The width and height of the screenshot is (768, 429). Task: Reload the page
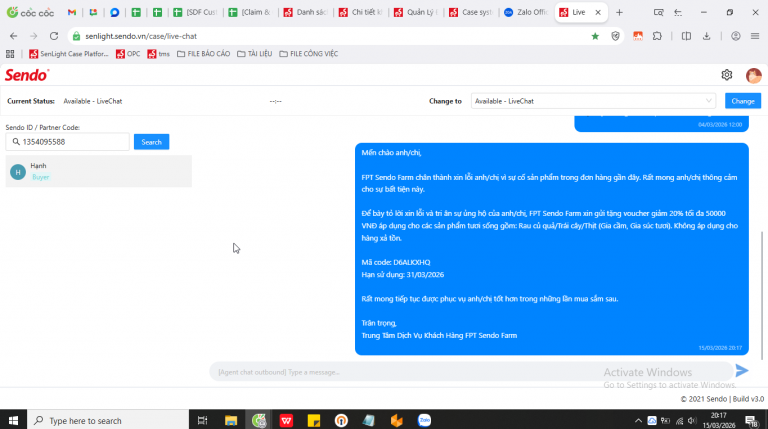(x=54, y=36)
